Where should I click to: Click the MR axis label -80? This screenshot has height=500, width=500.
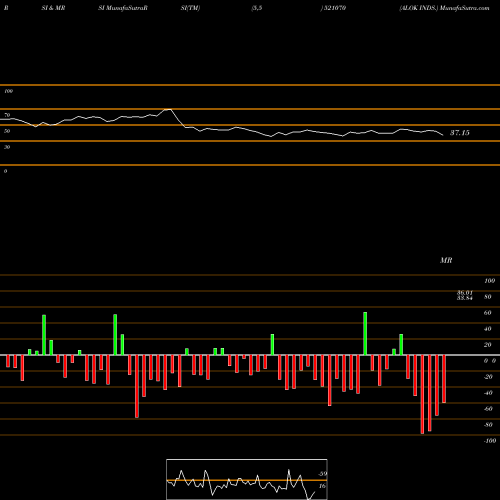coord(488,425)
